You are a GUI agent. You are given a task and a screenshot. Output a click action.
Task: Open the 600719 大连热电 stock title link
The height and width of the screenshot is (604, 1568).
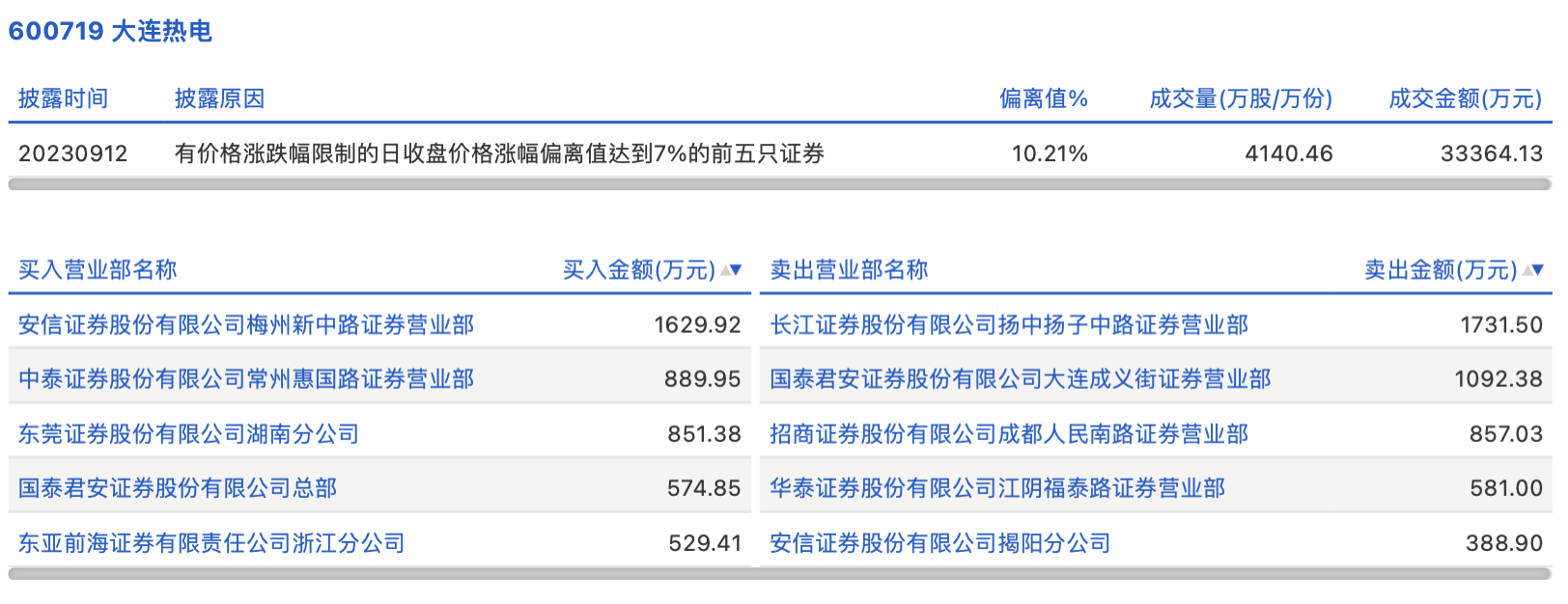pyautogui.click(x=110, y=31)
